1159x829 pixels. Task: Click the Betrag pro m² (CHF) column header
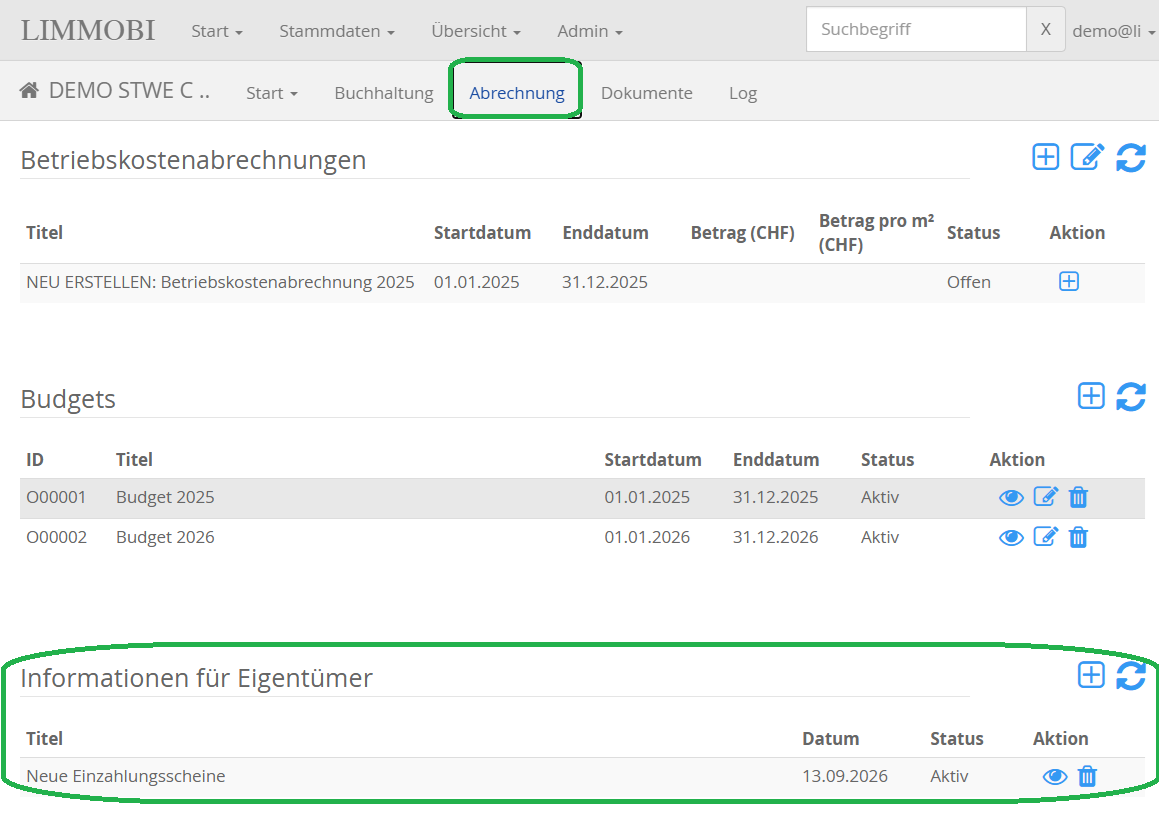point(877,233)
